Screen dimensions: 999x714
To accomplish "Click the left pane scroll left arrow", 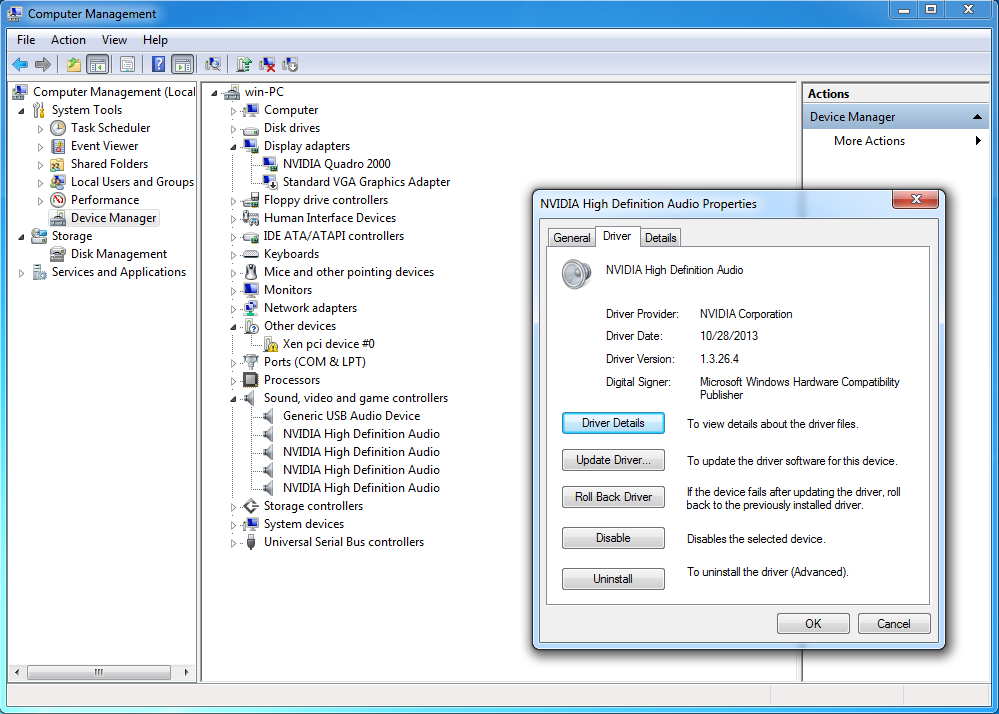I will pyautogui.click(x=17, y=672).
